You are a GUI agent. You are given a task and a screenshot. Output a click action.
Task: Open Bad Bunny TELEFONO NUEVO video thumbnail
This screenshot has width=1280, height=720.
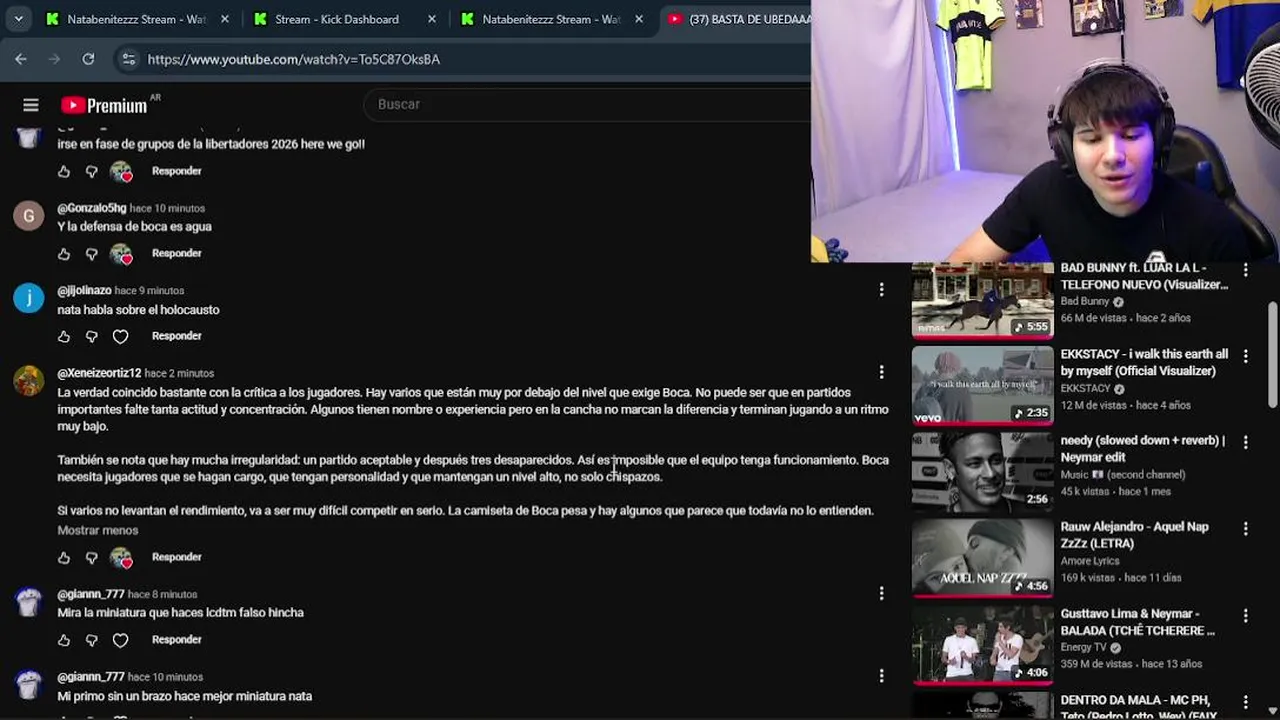[982, 300]
